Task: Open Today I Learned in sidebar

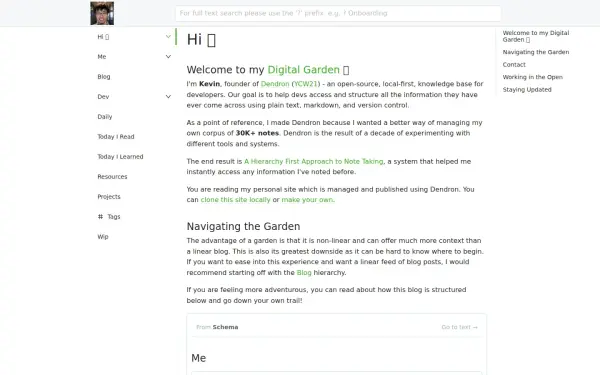Action: 120,157
